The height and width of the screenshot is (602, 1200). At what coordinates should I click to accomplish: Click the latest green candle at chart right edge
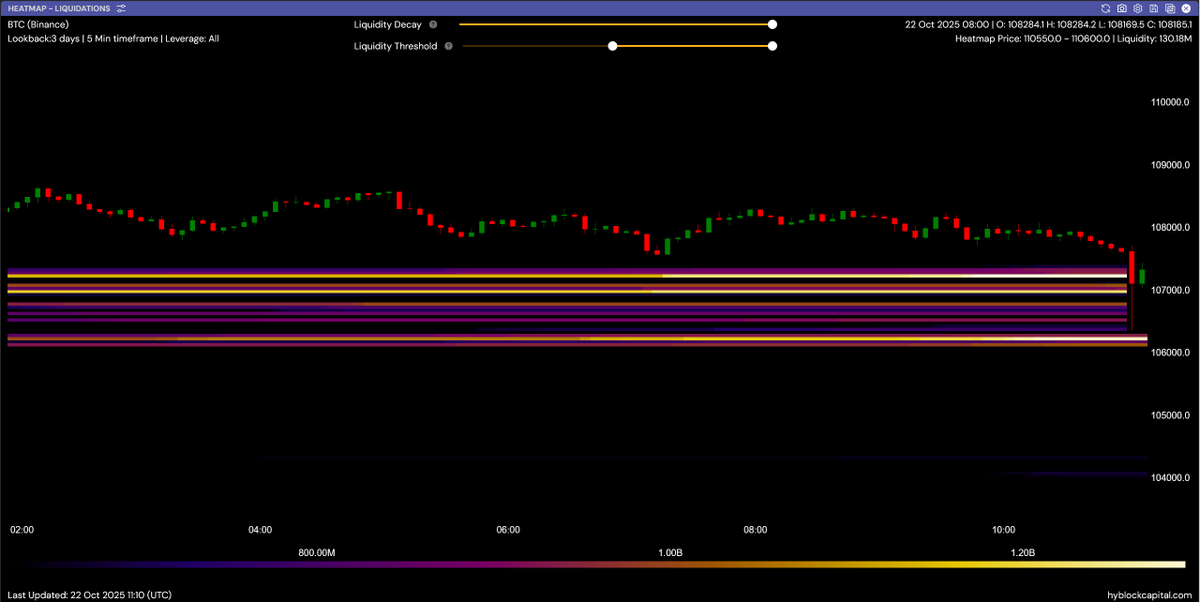tap(1142, 276)
